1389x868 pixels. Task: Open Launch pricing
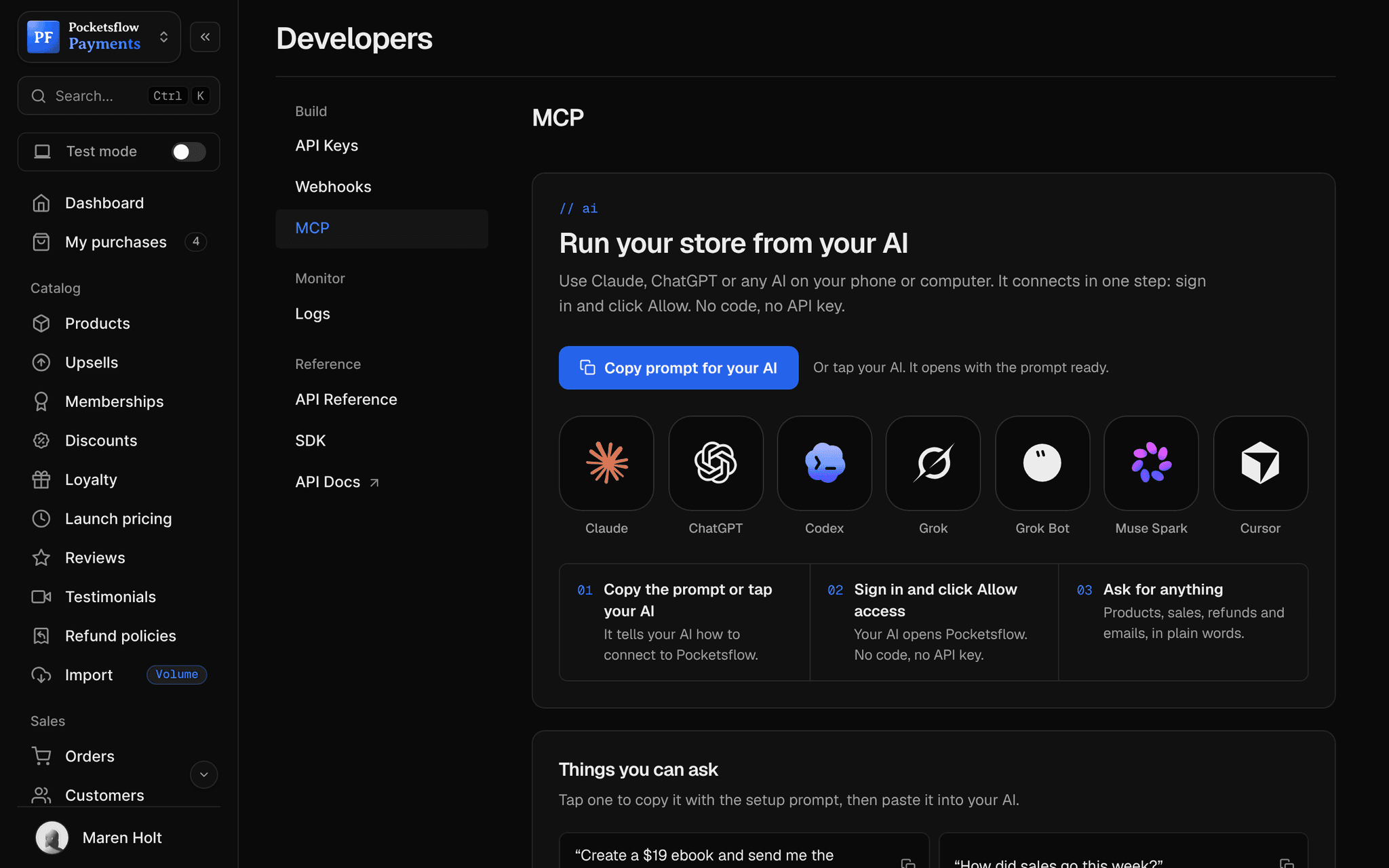tap(119, 519)
